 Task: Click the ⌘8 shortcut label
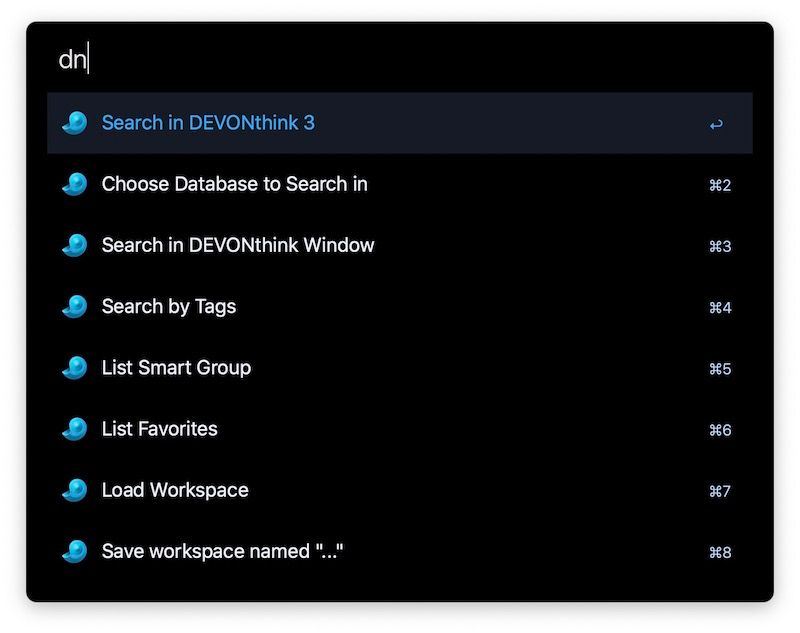pyautogui.click(x=720, y=552)
